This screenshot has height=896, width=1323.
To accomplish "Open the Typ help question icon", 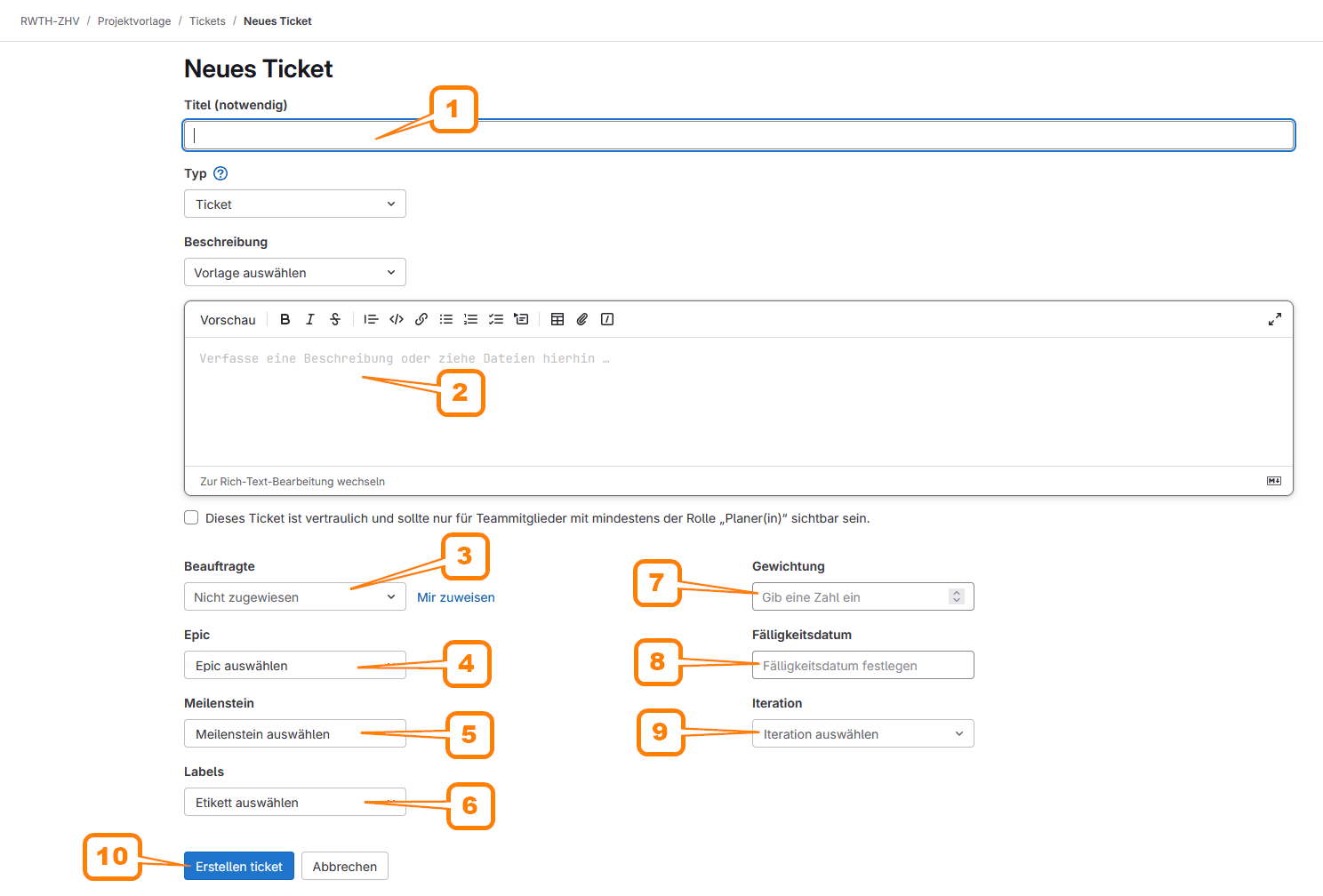I will tap(220, 173).
